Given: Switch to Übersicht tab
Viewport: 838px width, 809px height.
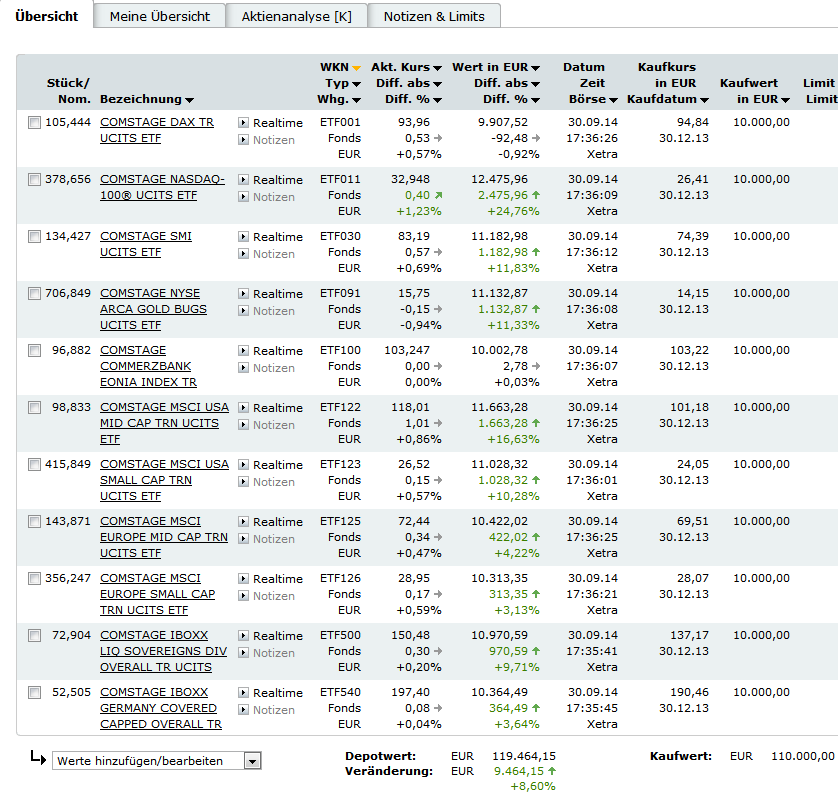Looking at the screenshot, I should click(46, 16).
